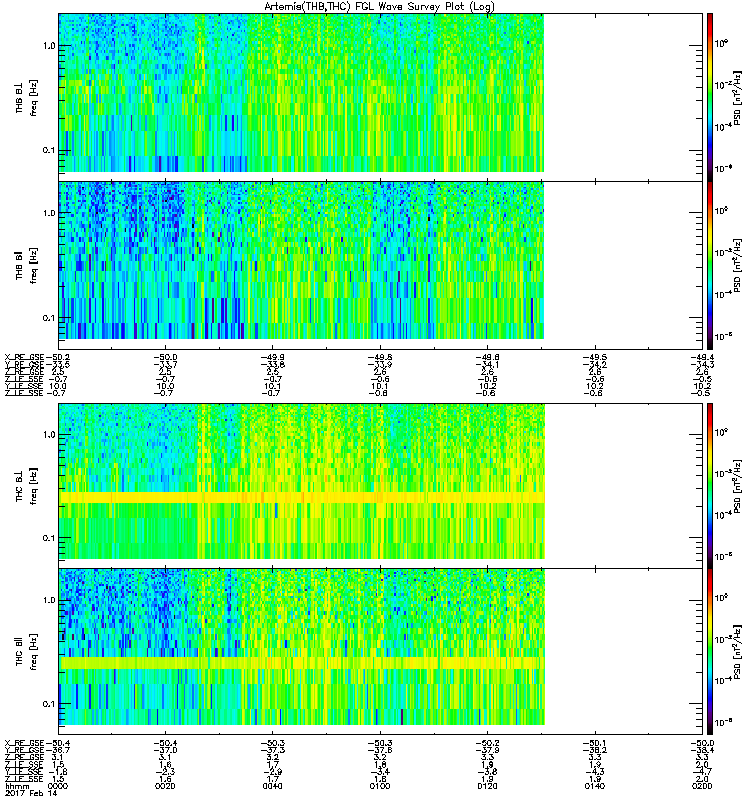Screen dimensions: 750x800
Task: Click the '-49.9' X_RE_GSE value under the THB panels
Action: tap(272, 358)
